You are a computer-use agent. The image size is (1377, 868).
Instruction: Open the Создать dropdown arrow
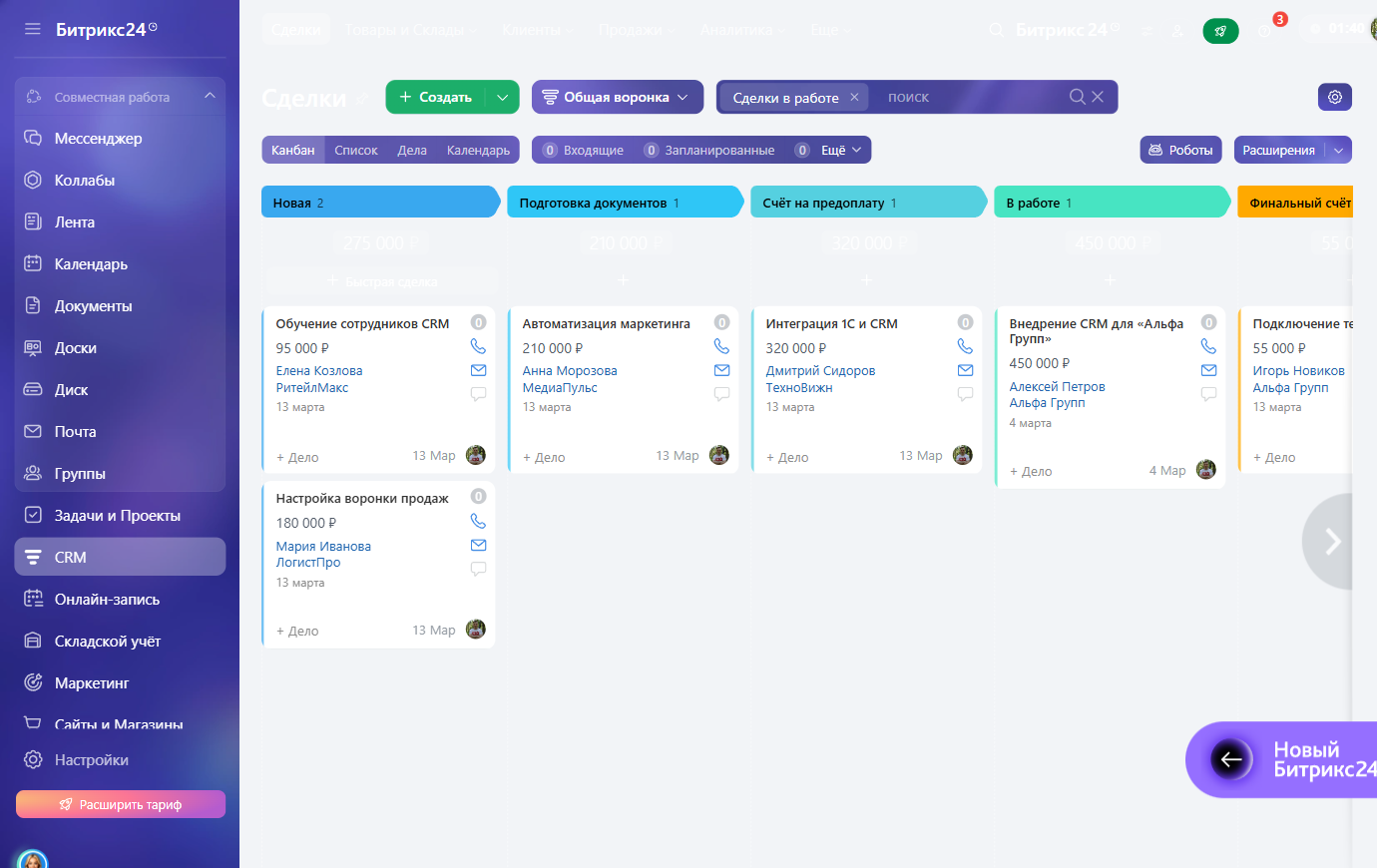(x=502, y=97)
